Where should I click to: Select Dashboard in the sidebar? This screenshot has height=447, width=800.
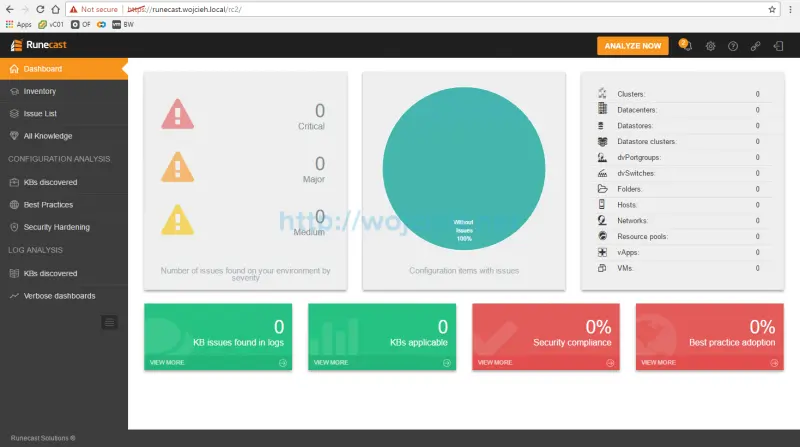[64, 69]
